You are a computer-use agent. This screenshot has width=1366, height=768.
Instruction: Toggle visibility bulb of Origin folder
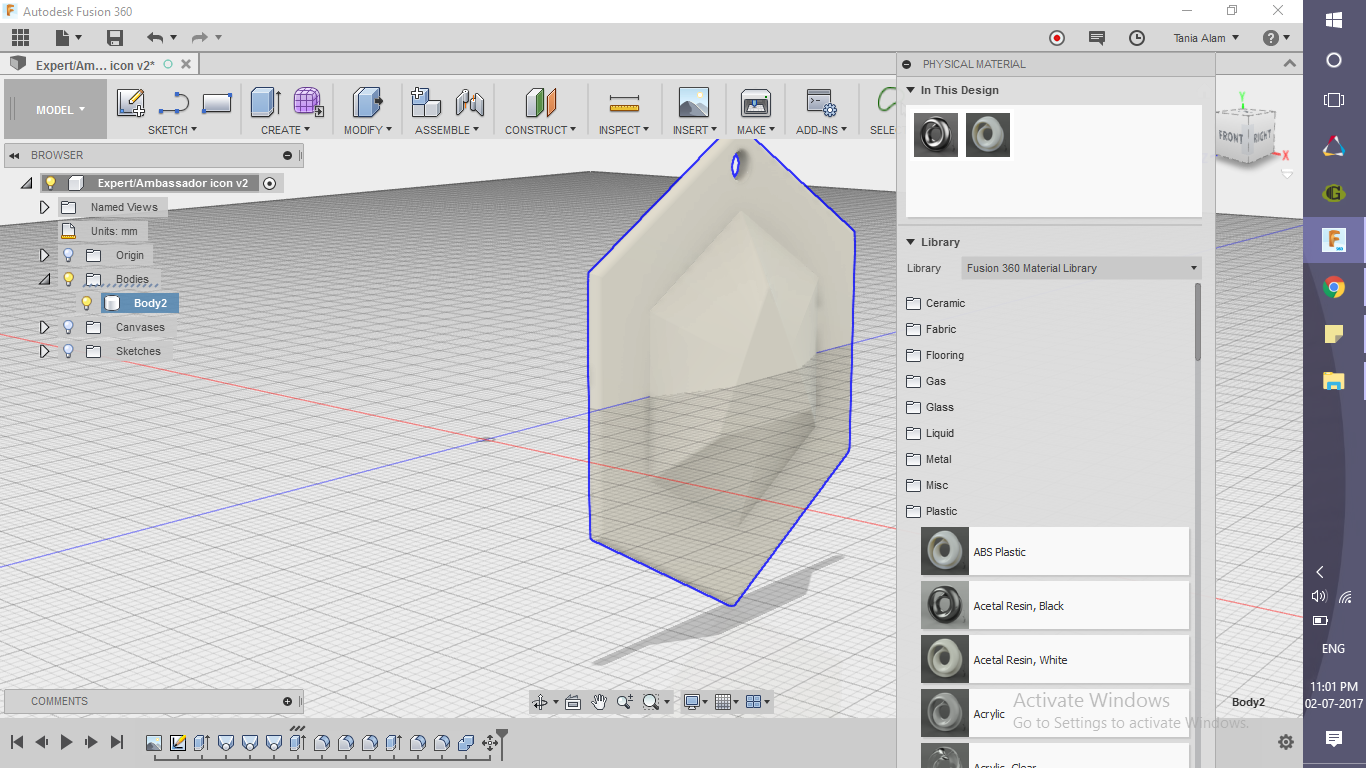coord(68,255)
